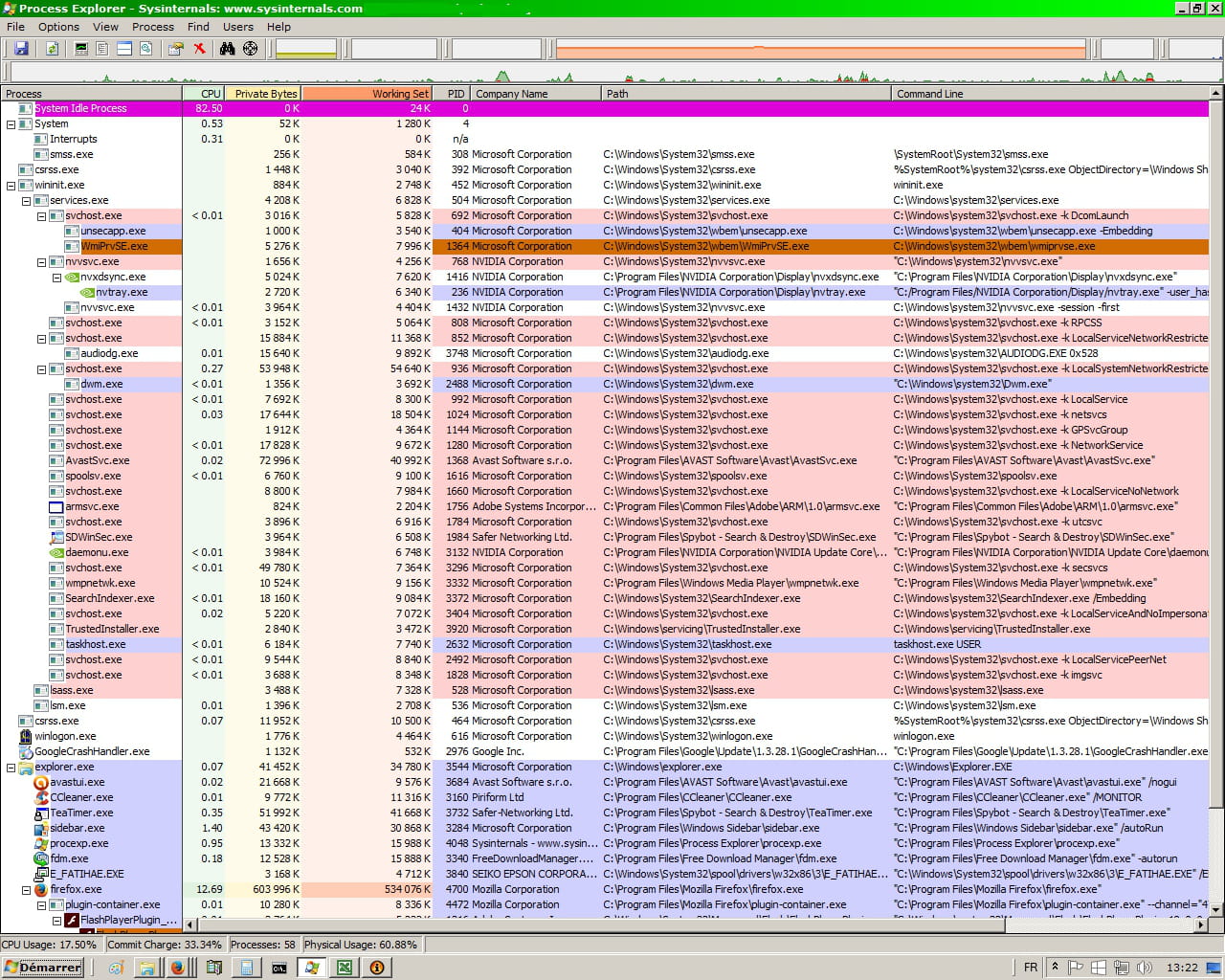Click the fdm.exe process icon
The width and height of the screenshot is (1225, 980).
(41, 858)
